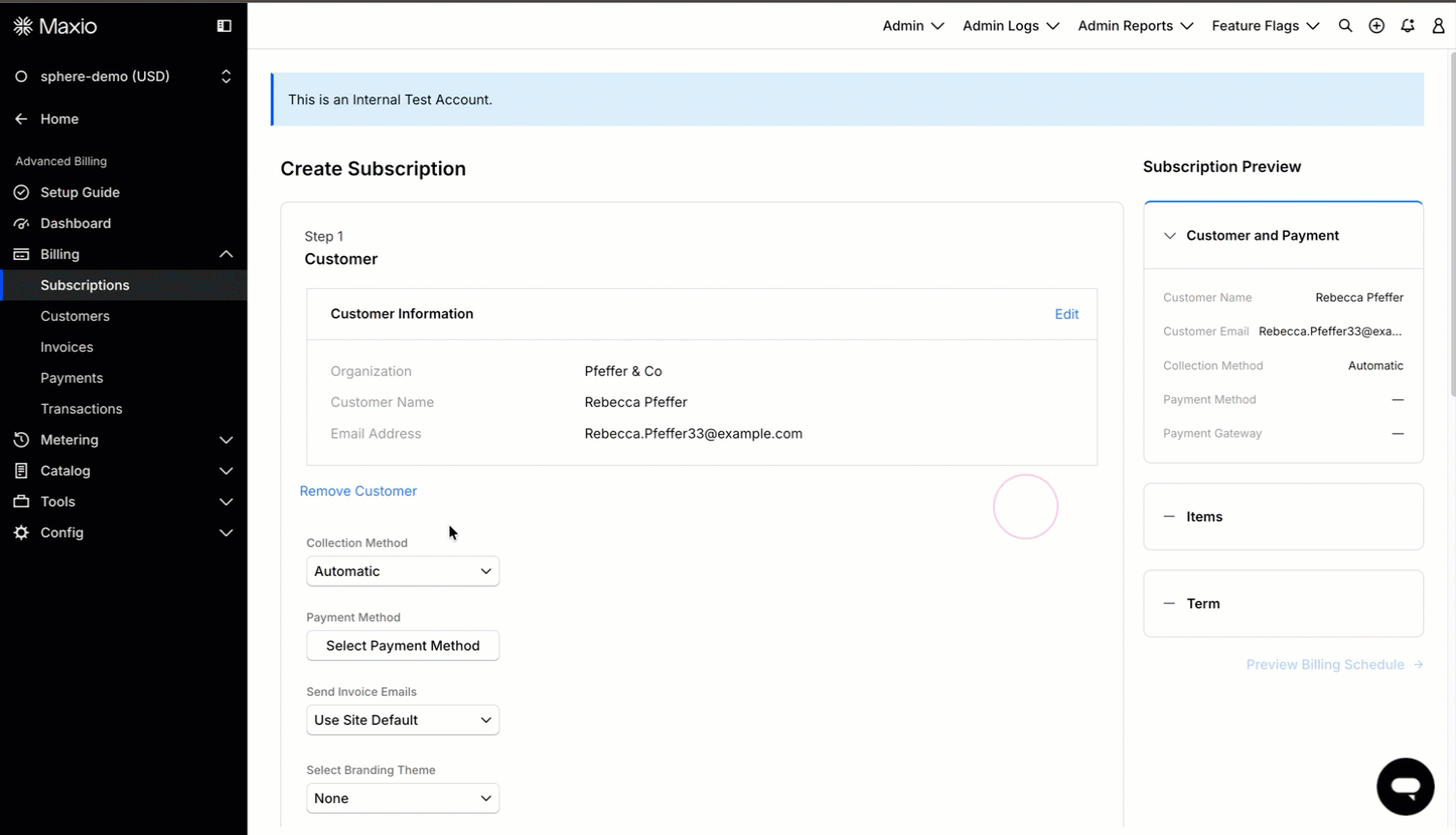Click the Billing card icon
This screenshot has width=1456, height=835.
pos(21,254)
